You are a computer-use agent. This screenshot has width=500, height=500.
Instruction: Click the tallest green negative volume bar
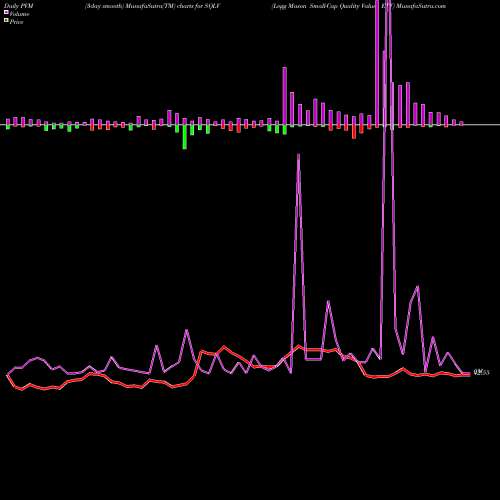[185, 137]
